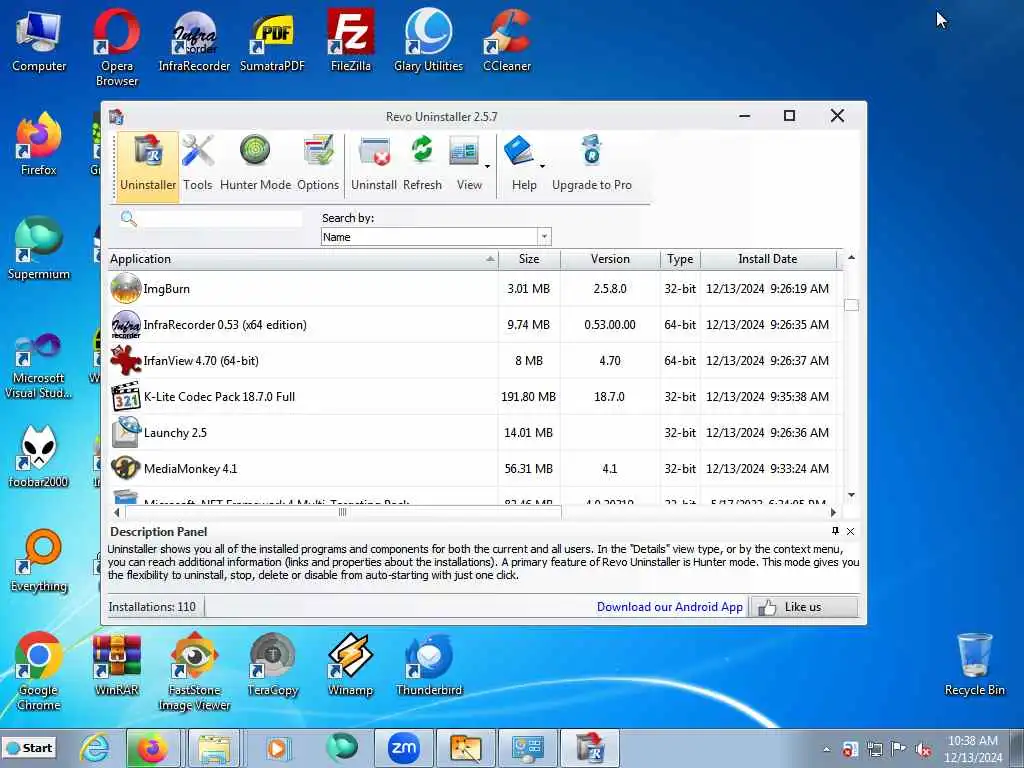1024x768 pixels.
Task: Open the Computer desktop icon
Action: coord(39,40)
